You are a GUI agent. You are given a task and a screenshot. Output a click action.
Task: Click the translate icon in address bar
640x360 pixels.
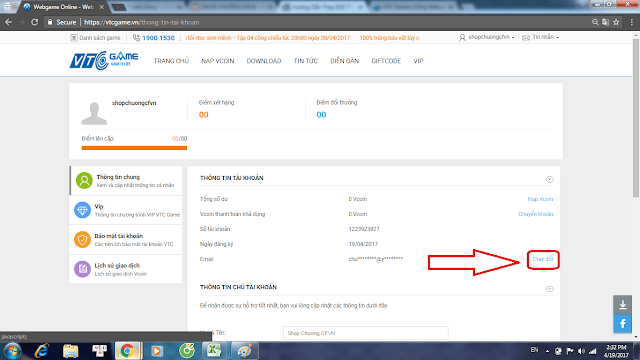(x=606, y=22)
